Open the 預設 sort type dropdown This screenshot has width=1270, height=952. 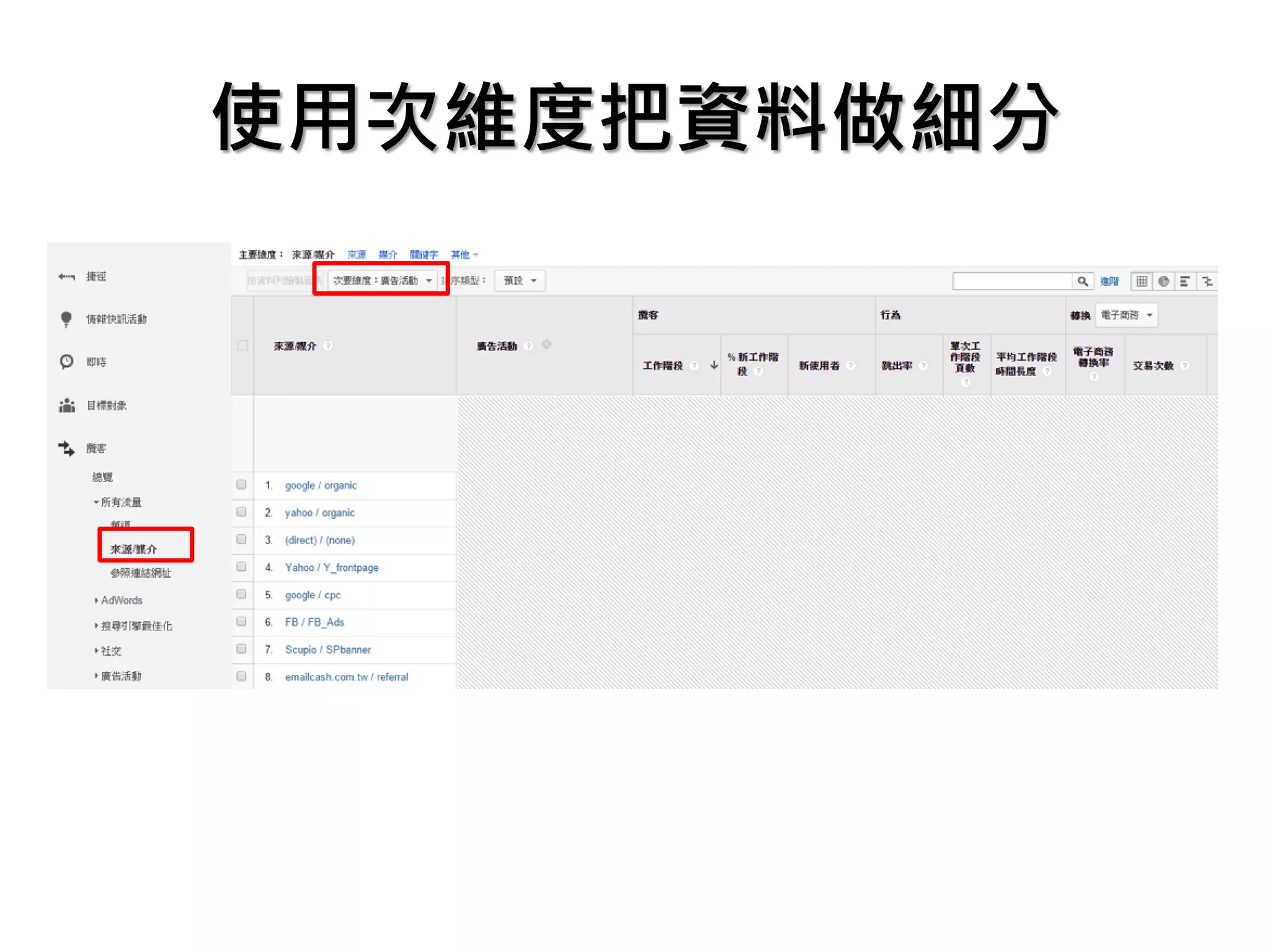tap(520, 281)
